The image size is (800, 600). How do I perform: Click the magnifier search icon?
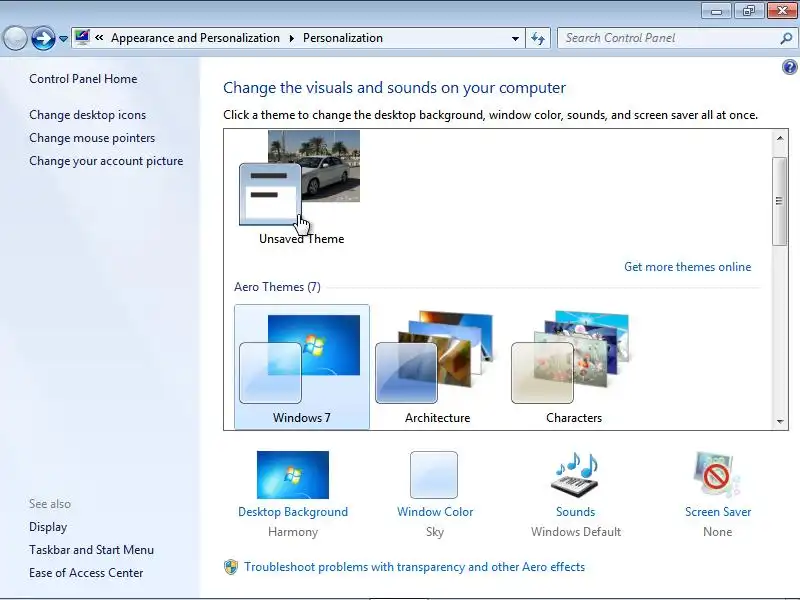coord(786,38)
